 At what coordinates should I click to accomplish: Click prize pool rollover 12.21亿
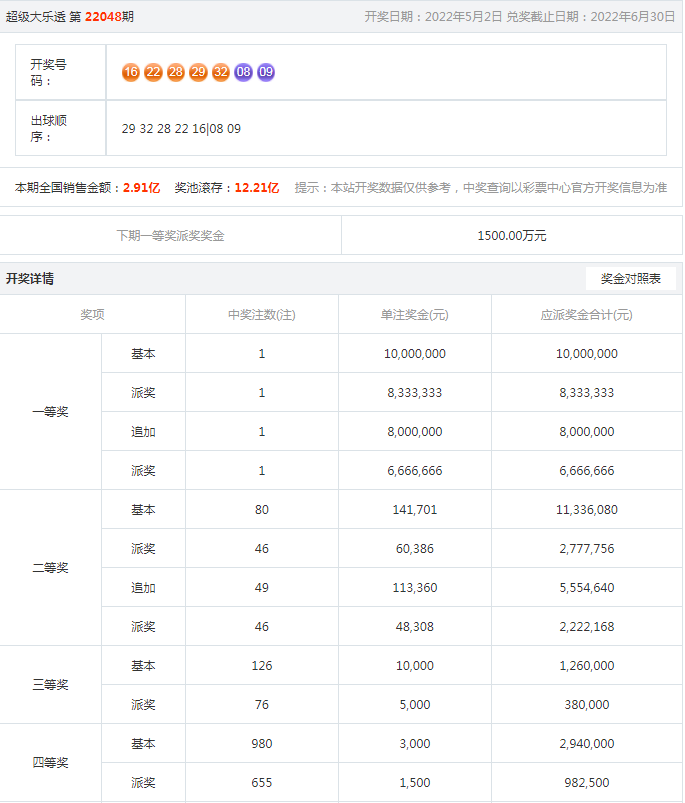(x=256, y=188)
